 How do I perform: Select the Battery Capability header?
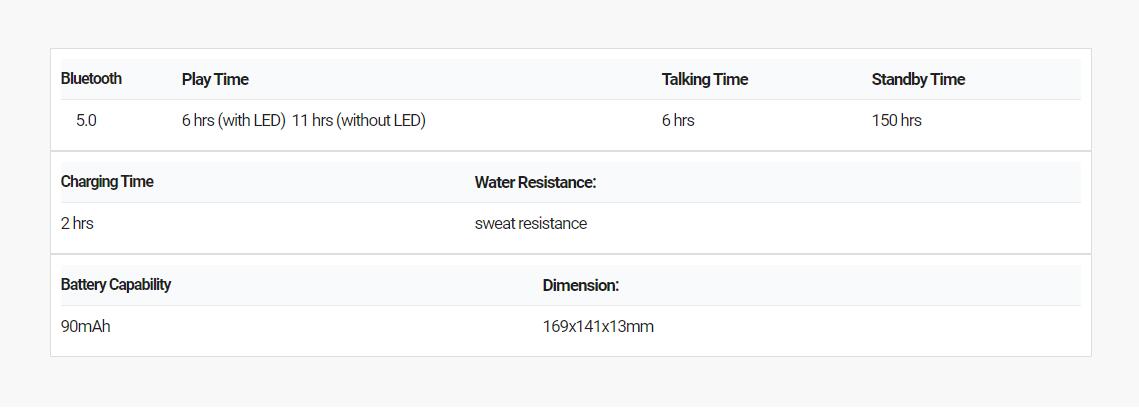coord(115,285)
